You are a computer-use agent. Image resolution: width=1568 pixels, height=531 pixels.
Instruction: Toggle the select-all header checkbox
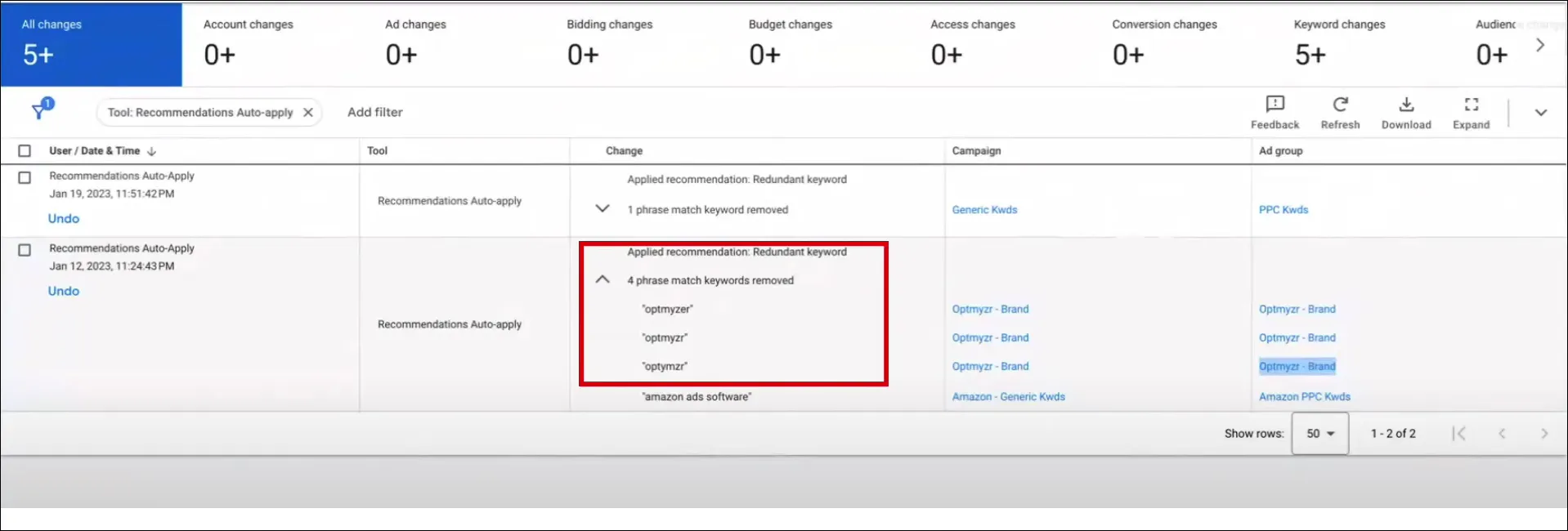pos(25,151)
